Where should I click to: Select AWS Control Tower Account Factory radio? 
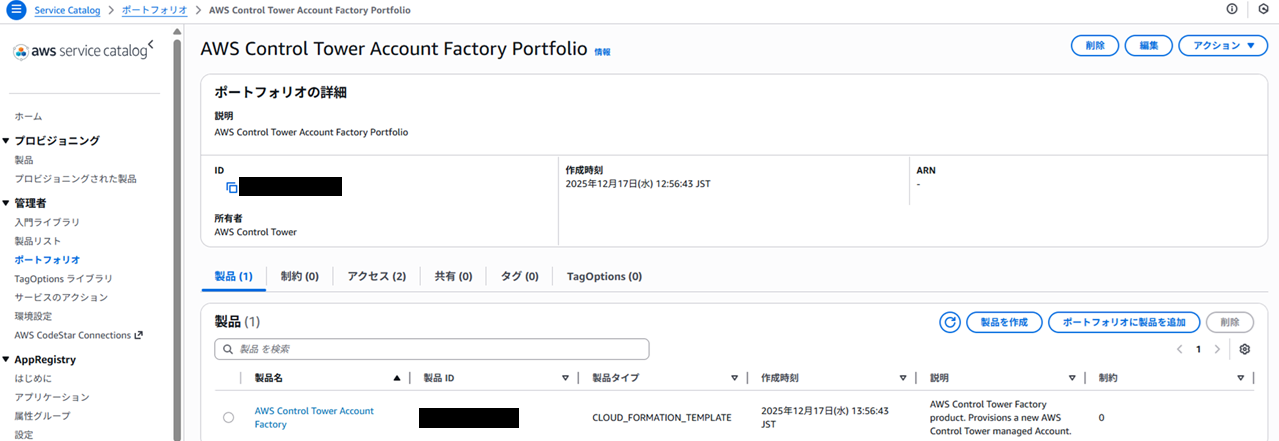point(229,418)
